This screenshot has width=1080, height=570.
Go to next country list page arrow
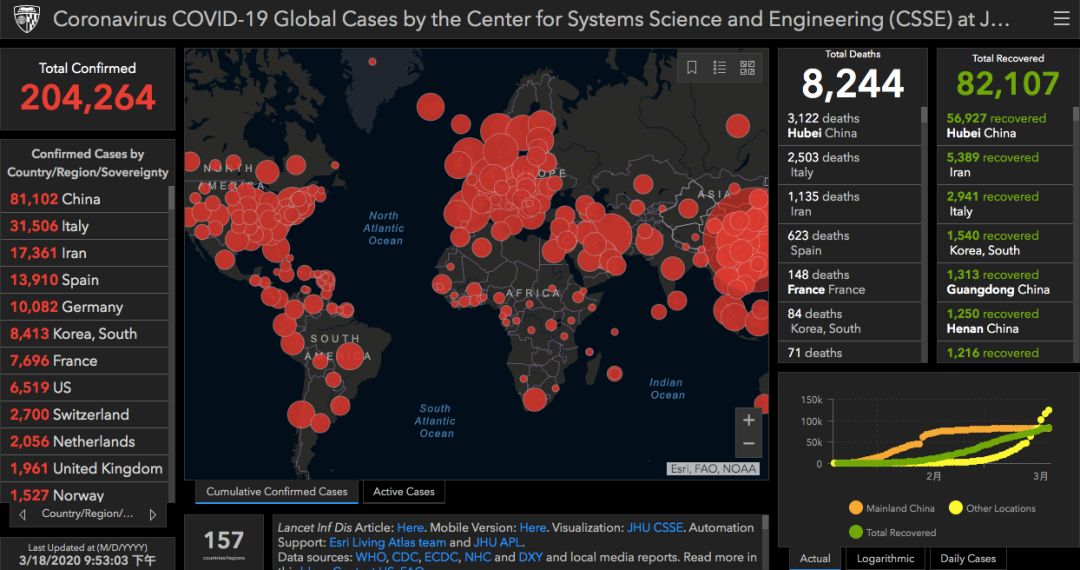[x=153, y=515]
